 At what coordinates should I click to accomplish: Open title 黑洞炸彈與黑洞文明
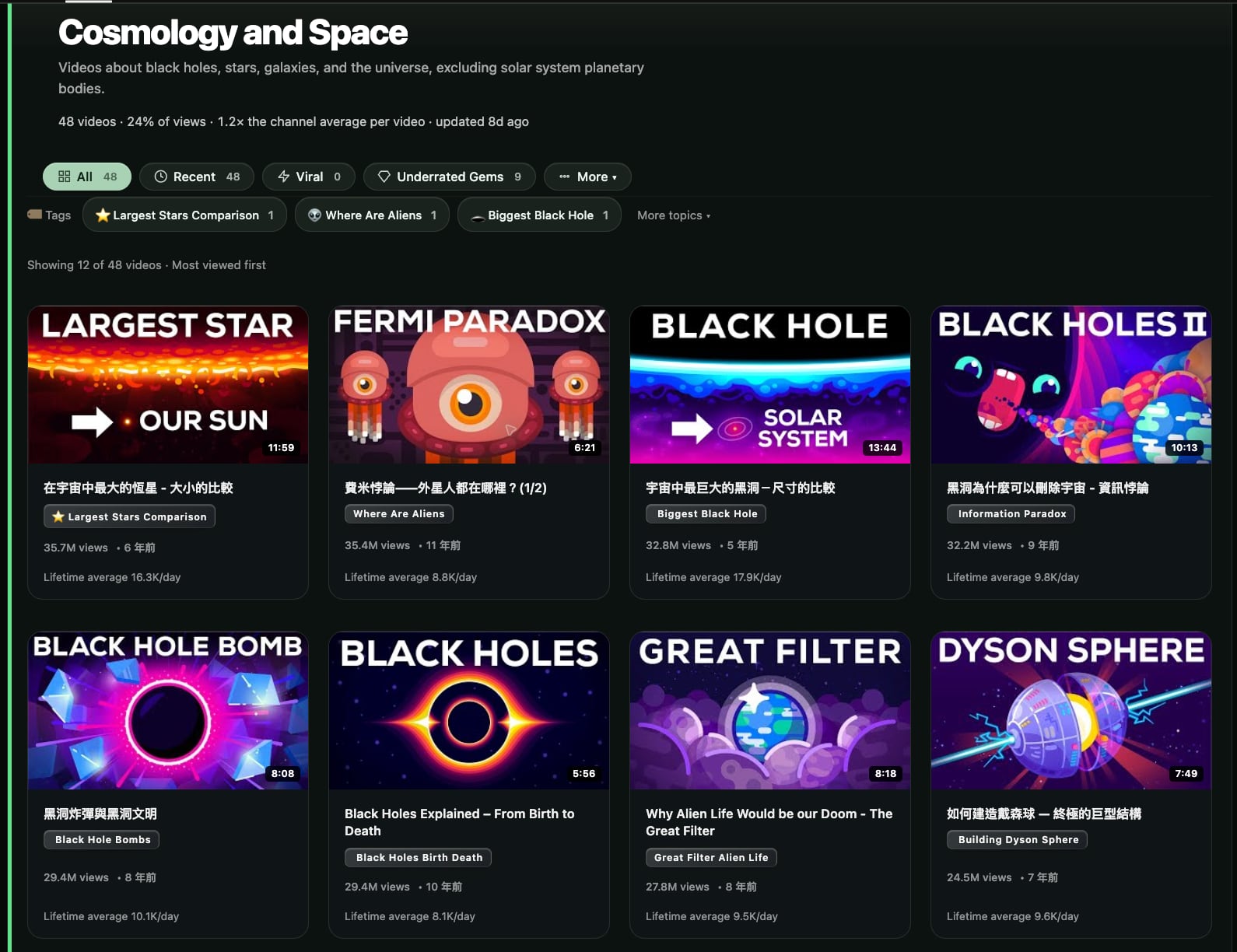(x=100, y=814)
